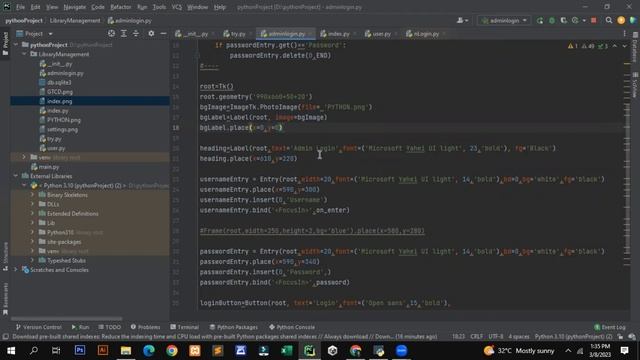Go to previous highlighted error arrow
640x360 pixels.
click(615, 46)
